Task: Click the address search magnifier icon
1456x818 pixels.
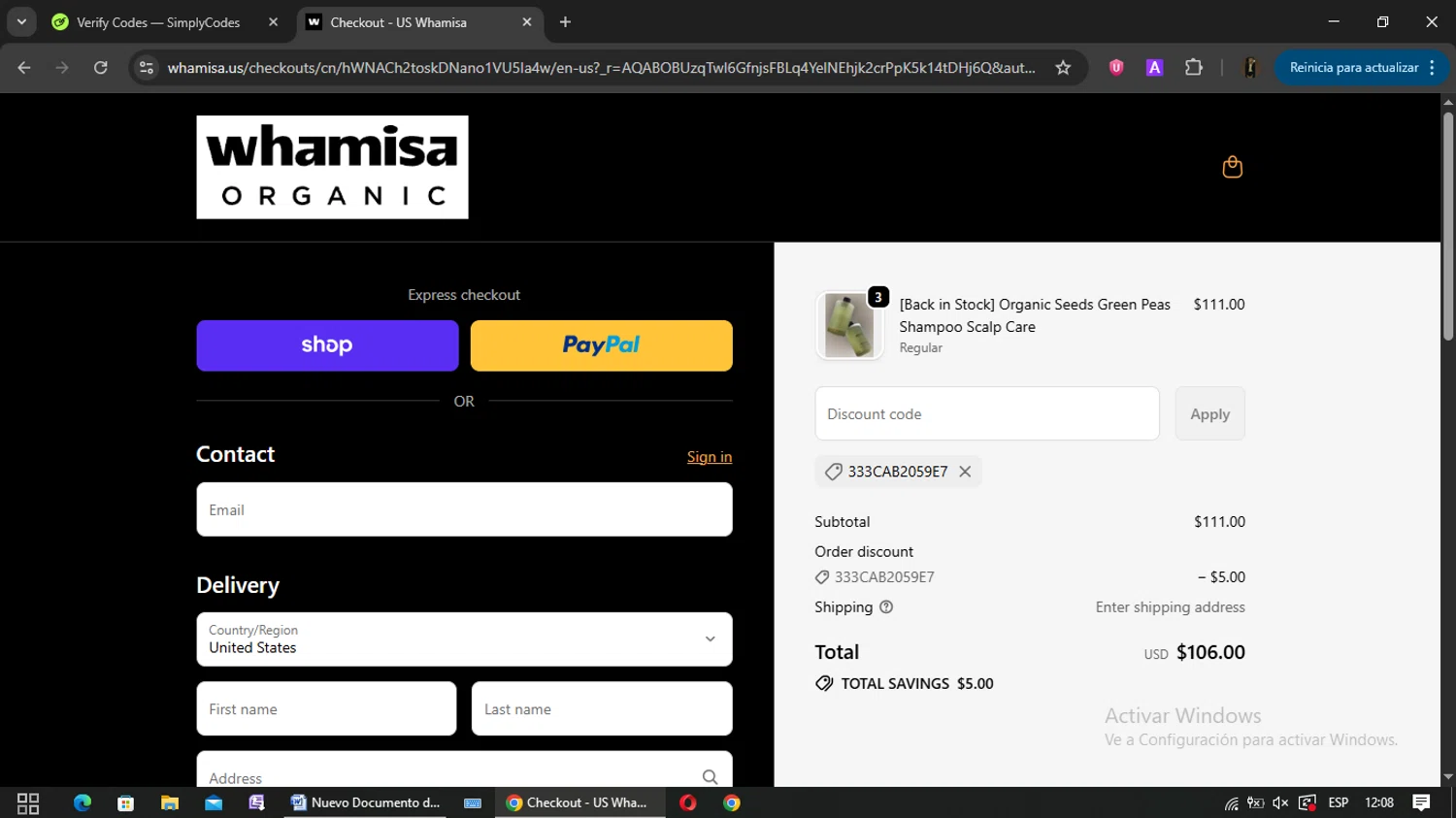Action: (x=710, y=777)
